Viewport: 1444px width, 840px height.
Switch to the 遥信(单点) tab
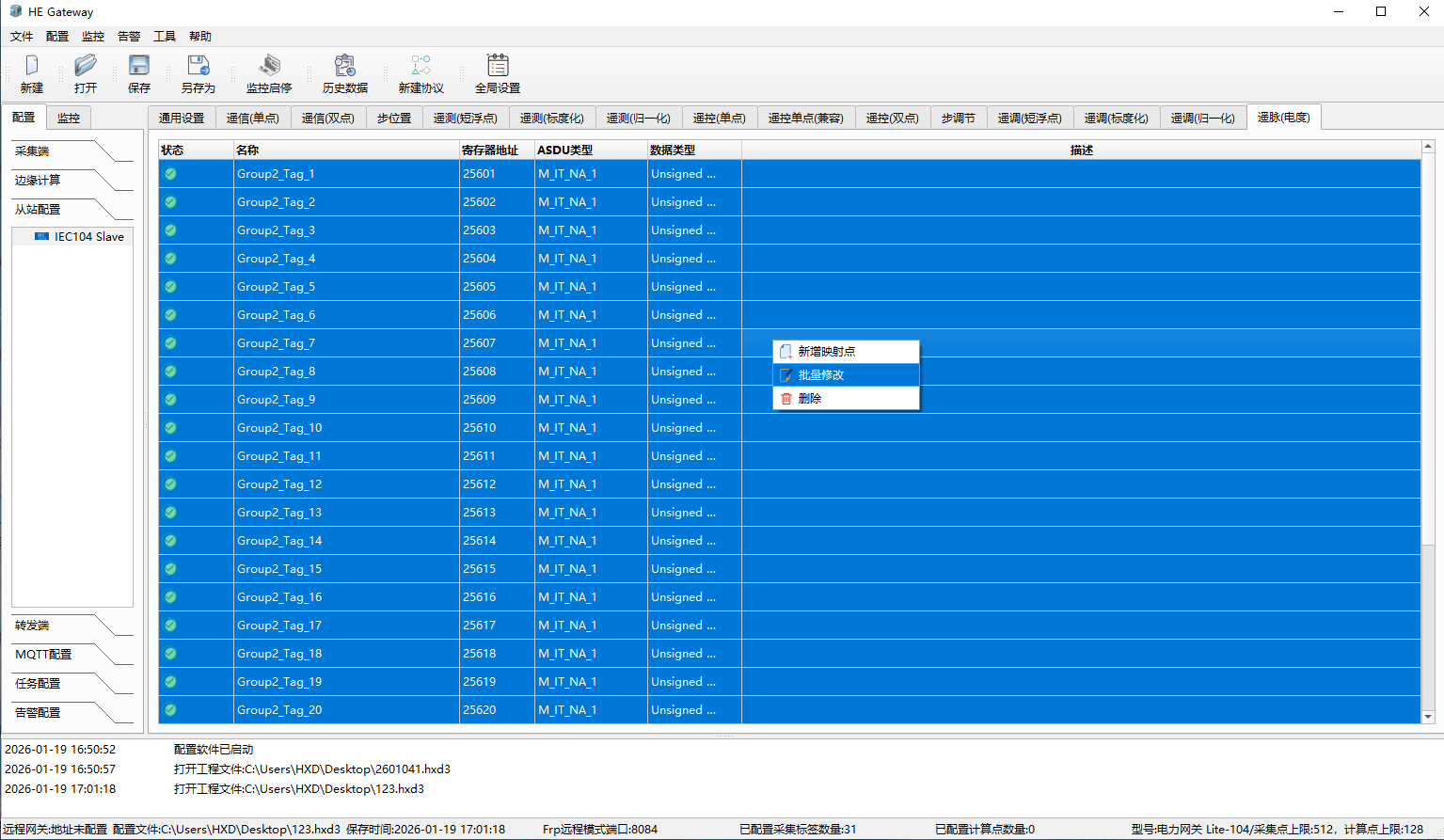coord(252,119)
